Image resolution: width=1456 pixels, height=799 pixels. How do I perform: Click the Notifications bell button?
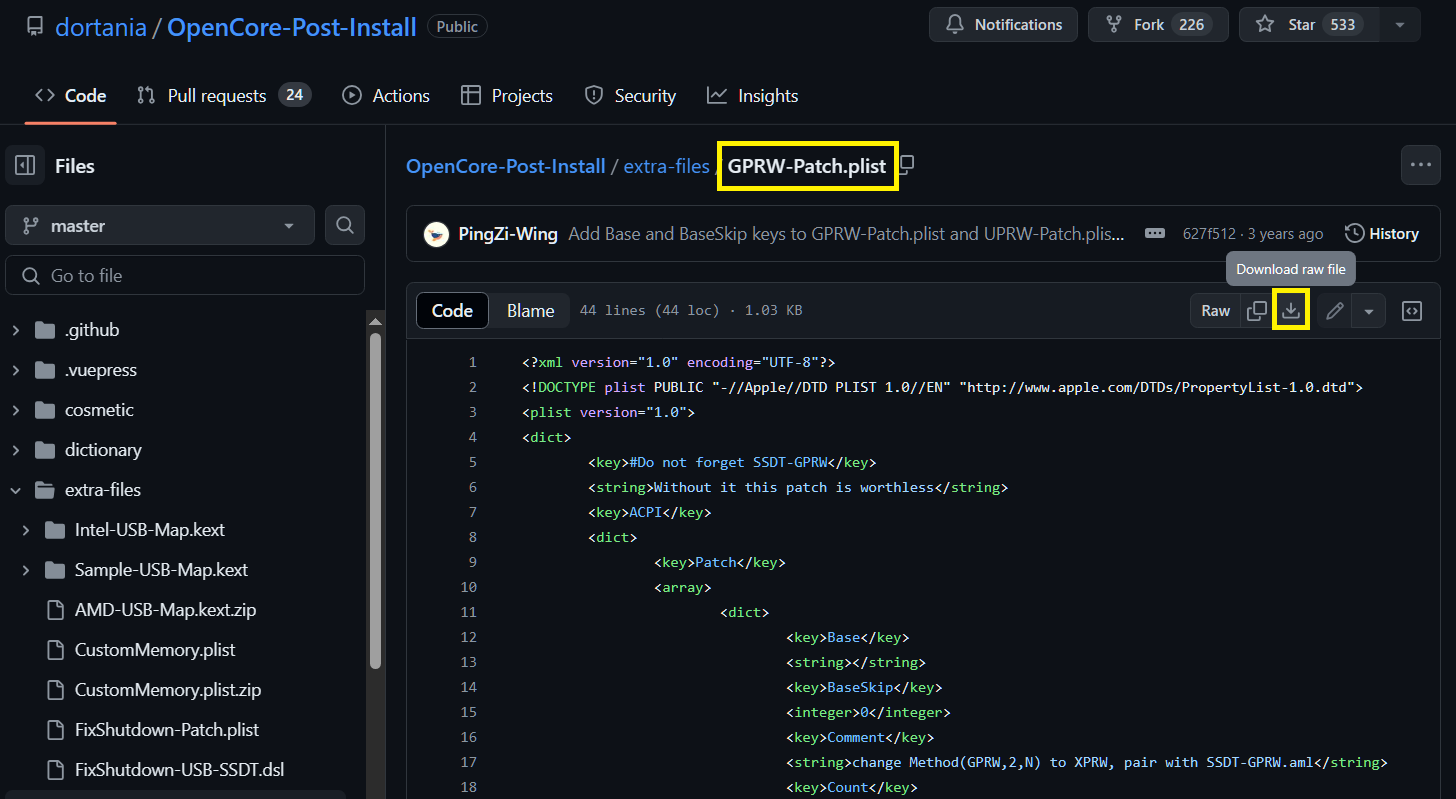pyautogui.click(x=1003, y=25)
